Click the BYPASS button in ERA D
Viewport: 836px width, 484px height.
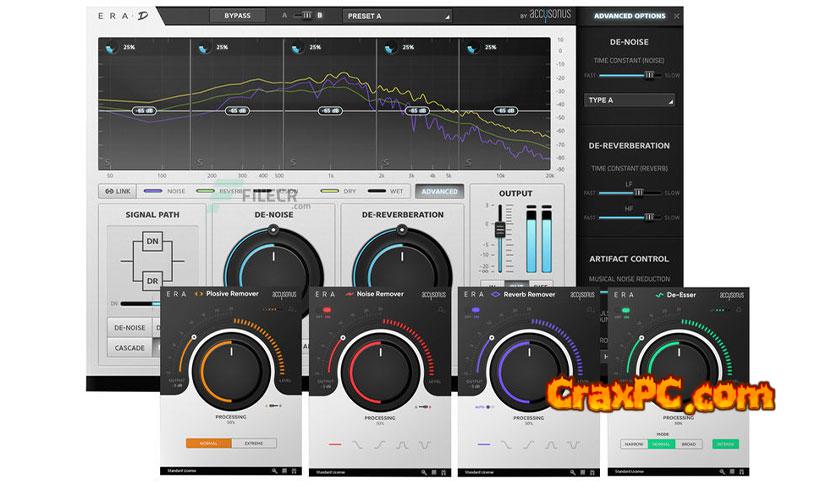click(237, 15)
